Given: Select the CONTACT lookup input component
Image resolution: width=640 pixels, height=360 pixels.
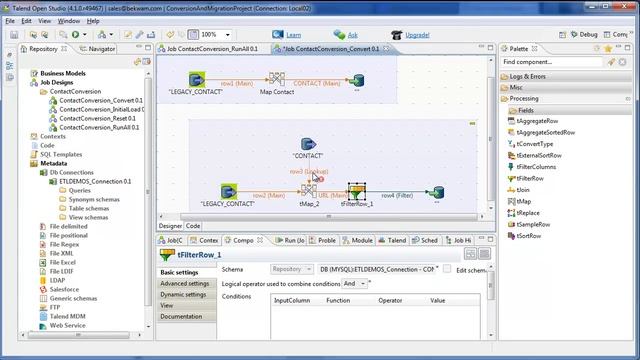Looking at the screenshot, I should pyautogui.click(x=308, y=144).
